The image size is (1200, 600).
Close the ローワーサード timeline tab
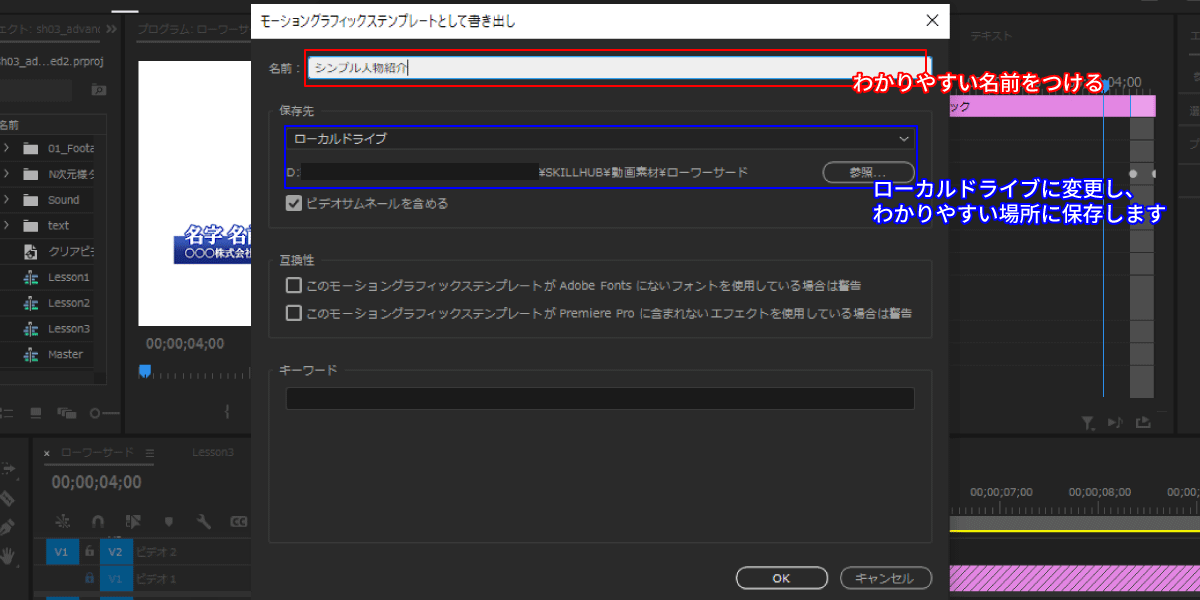click(x=47, y=453)
